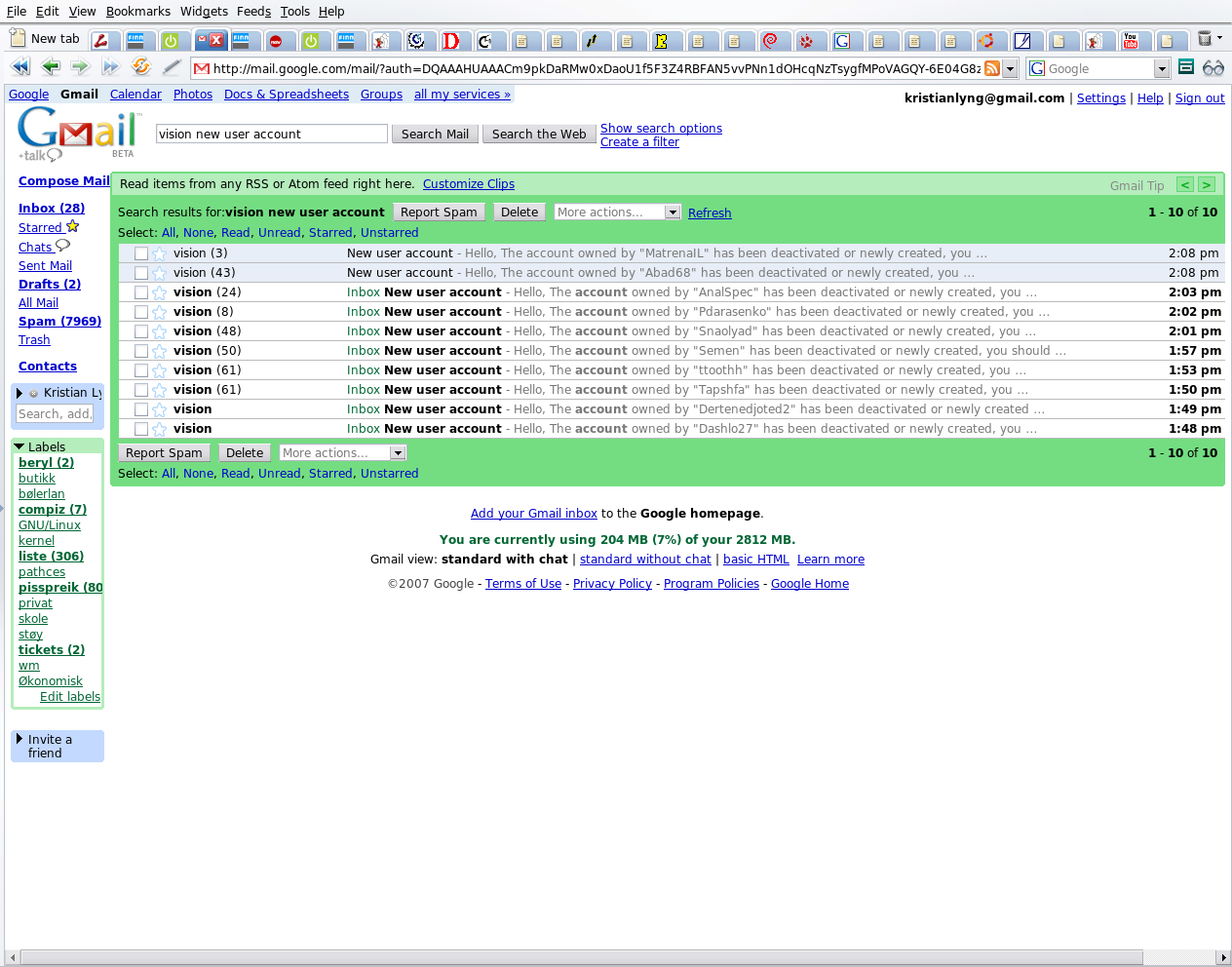
Task: Select the Semen message checkbox
Action: pyautogui.click(x=141, y=351)
